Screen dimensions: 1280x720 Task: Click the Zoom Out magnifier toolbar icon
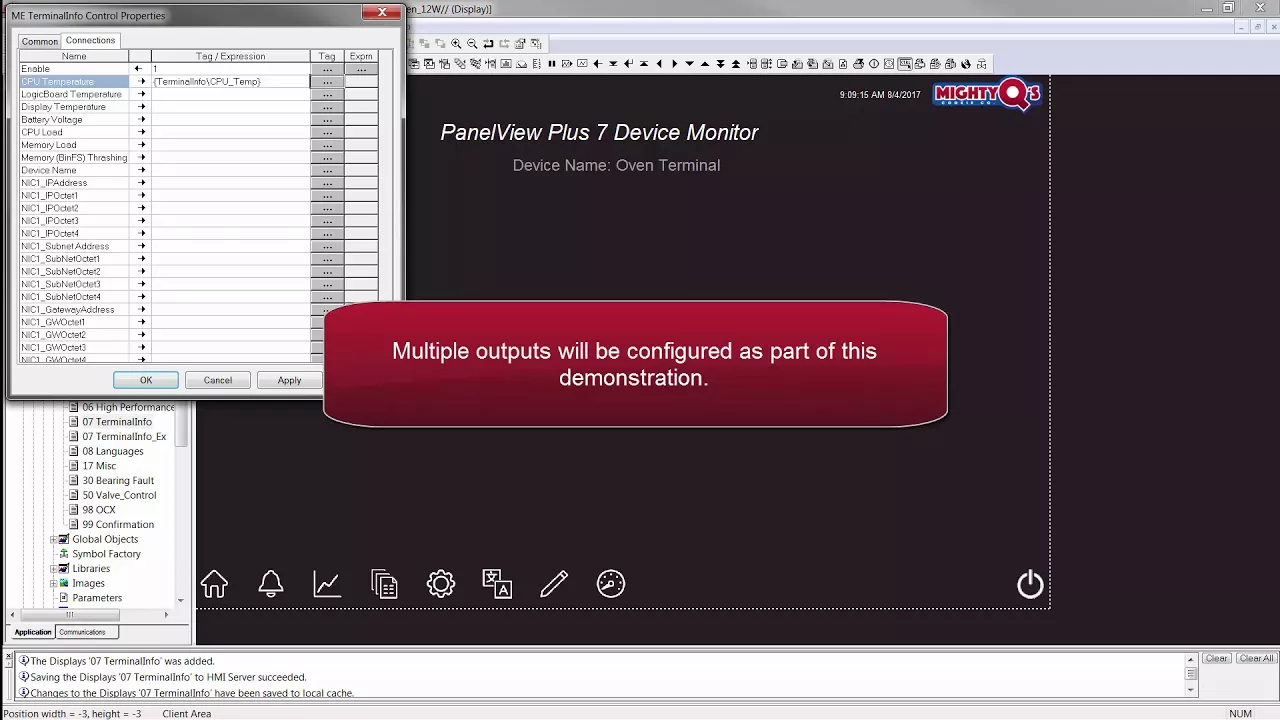(472, 44)
